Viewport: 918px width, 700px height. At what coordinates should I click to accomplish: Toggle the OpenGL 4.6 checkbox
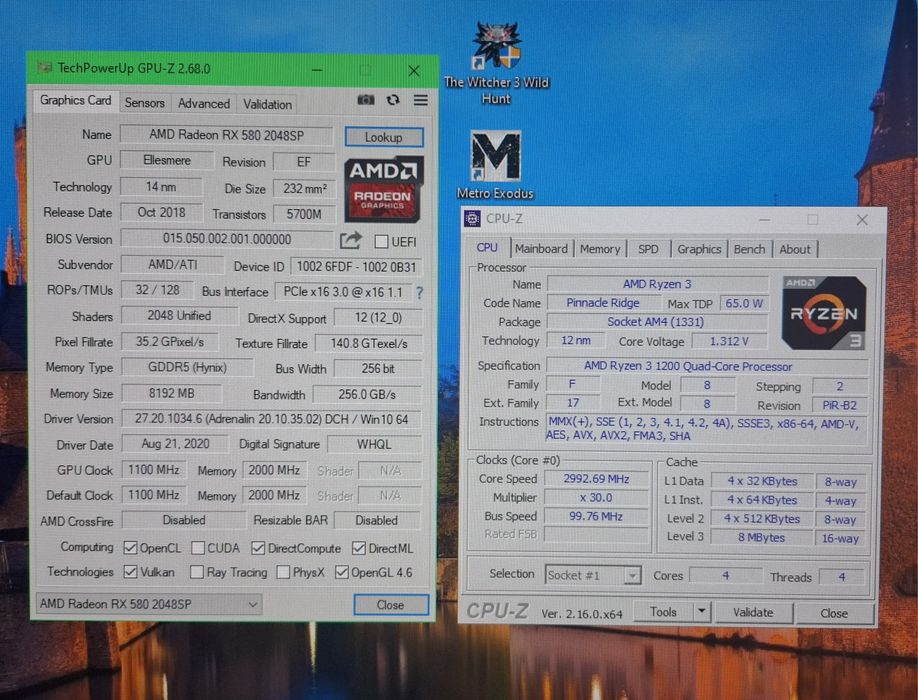click(341, 572)
